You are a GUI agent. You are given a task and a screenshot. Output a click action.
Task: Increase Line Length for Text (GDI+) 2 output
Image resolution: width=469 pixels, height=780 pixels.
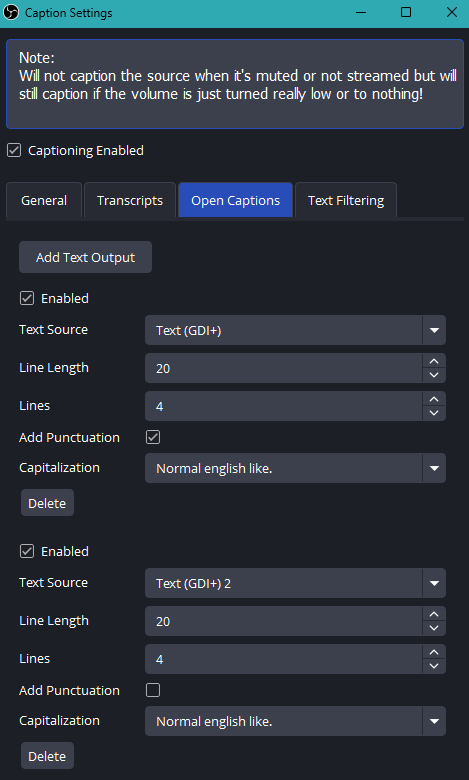tap(434, 614)
